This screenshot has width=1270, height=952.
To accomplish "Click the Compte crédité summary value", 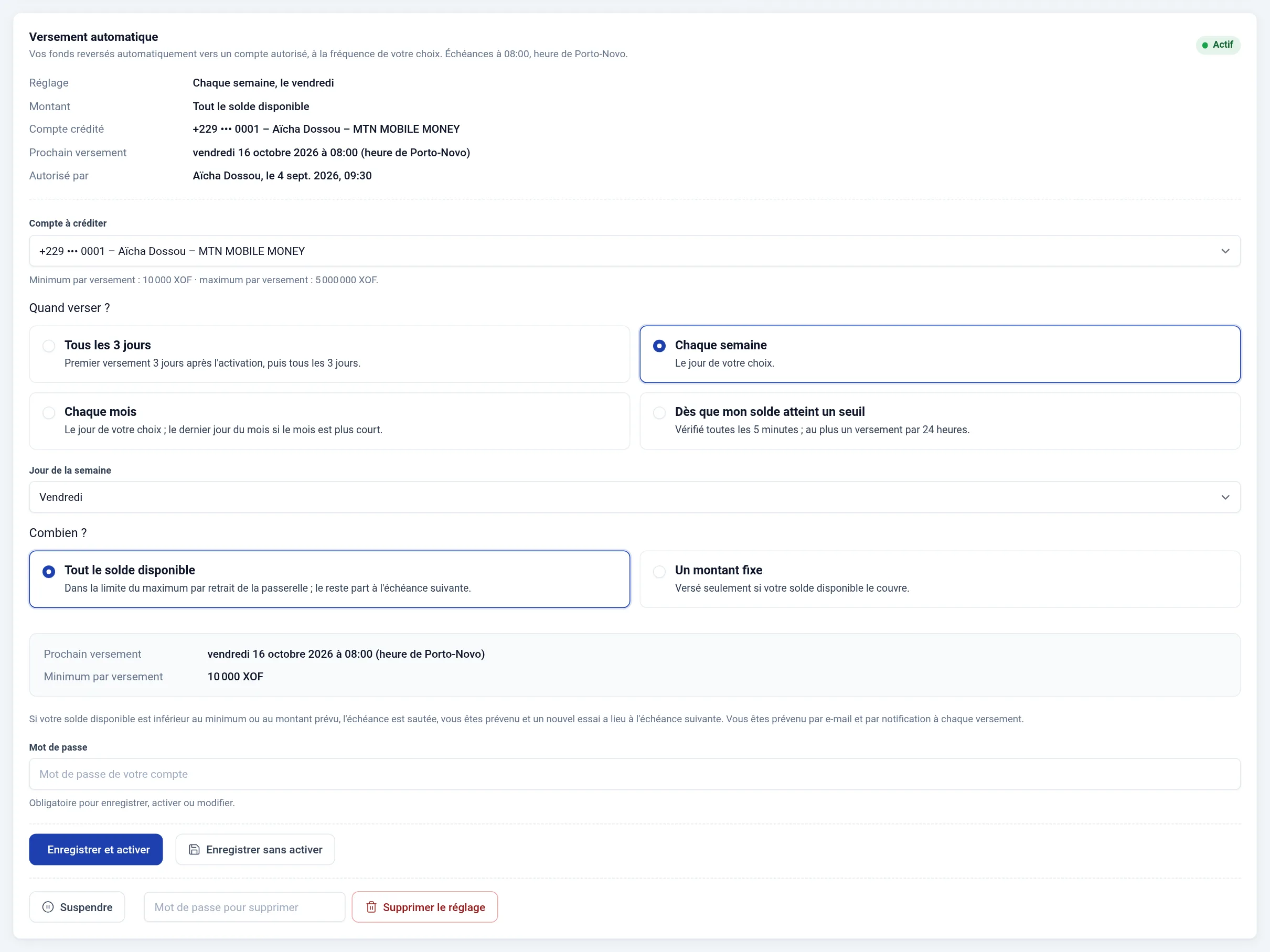I will (326, 129).
